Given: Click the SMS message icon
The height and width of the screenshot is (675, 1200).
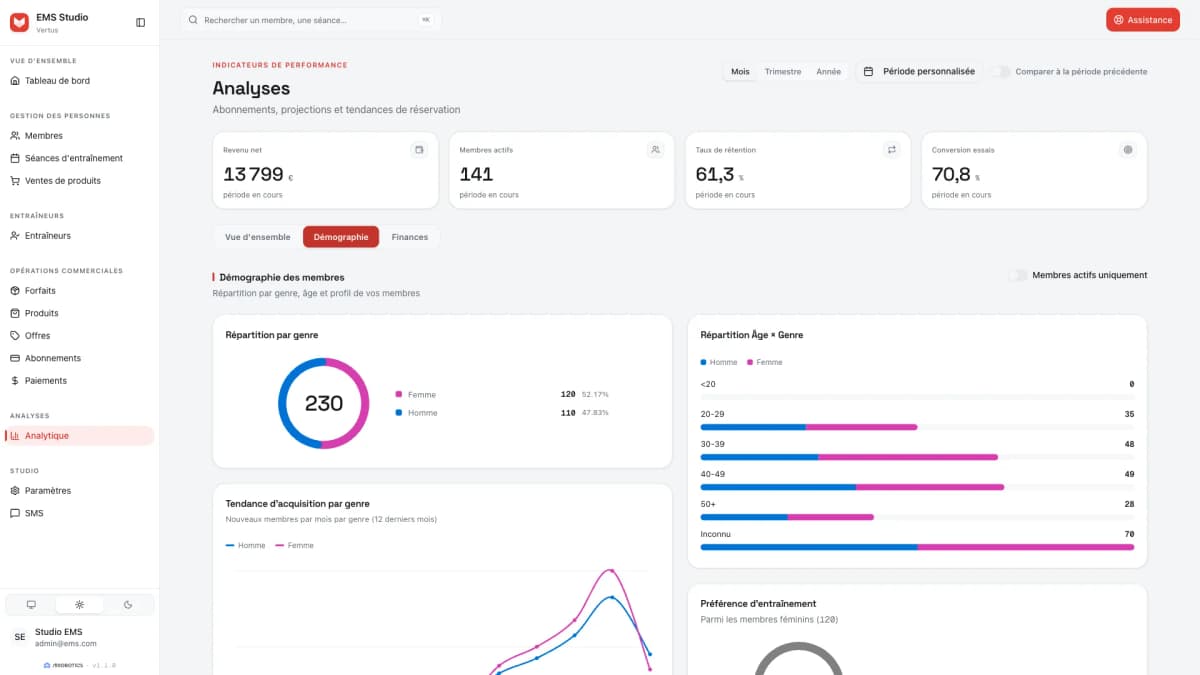Looking at the screenshot, I should [15, 513].
